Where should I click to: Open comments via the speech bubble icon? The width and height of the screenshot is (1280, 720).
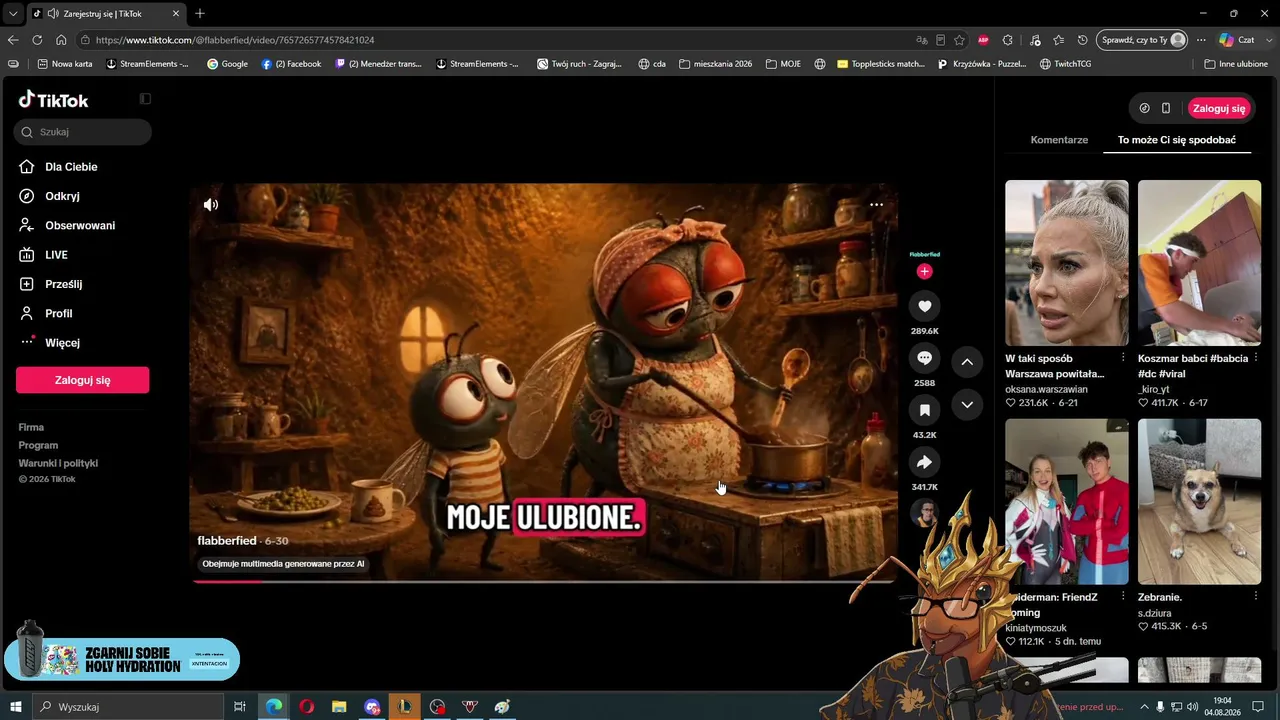point(924,358)
